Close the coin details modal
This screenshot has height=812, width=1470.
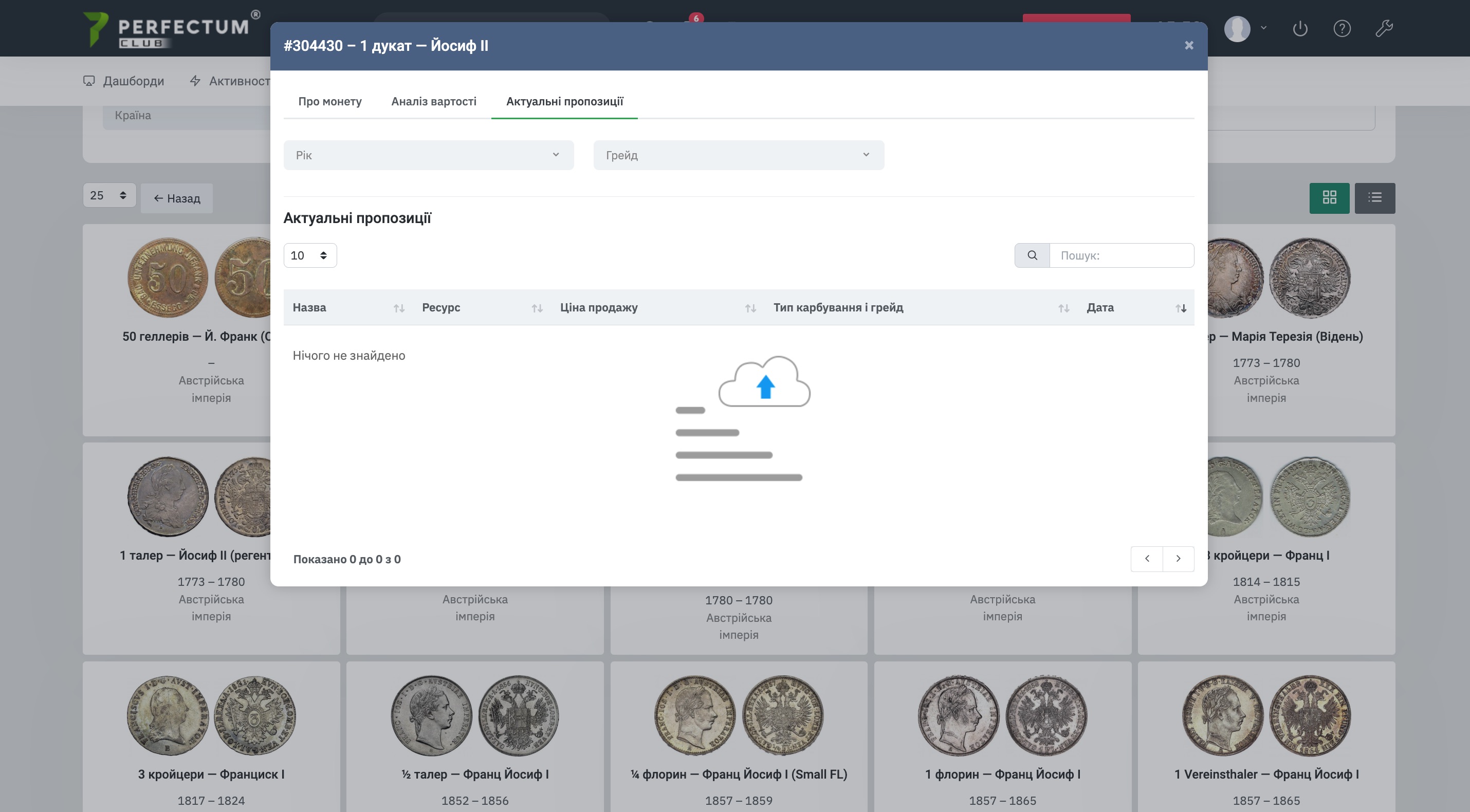tap(1189, 45)
